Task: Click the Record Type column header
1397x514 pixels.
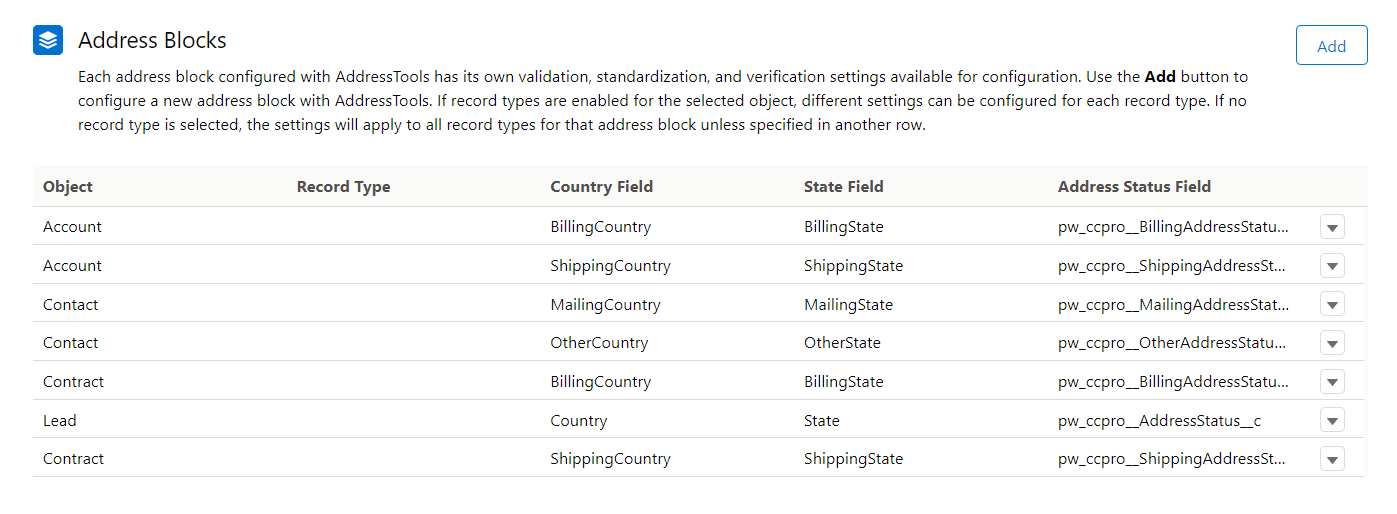Action: point(343,187)
